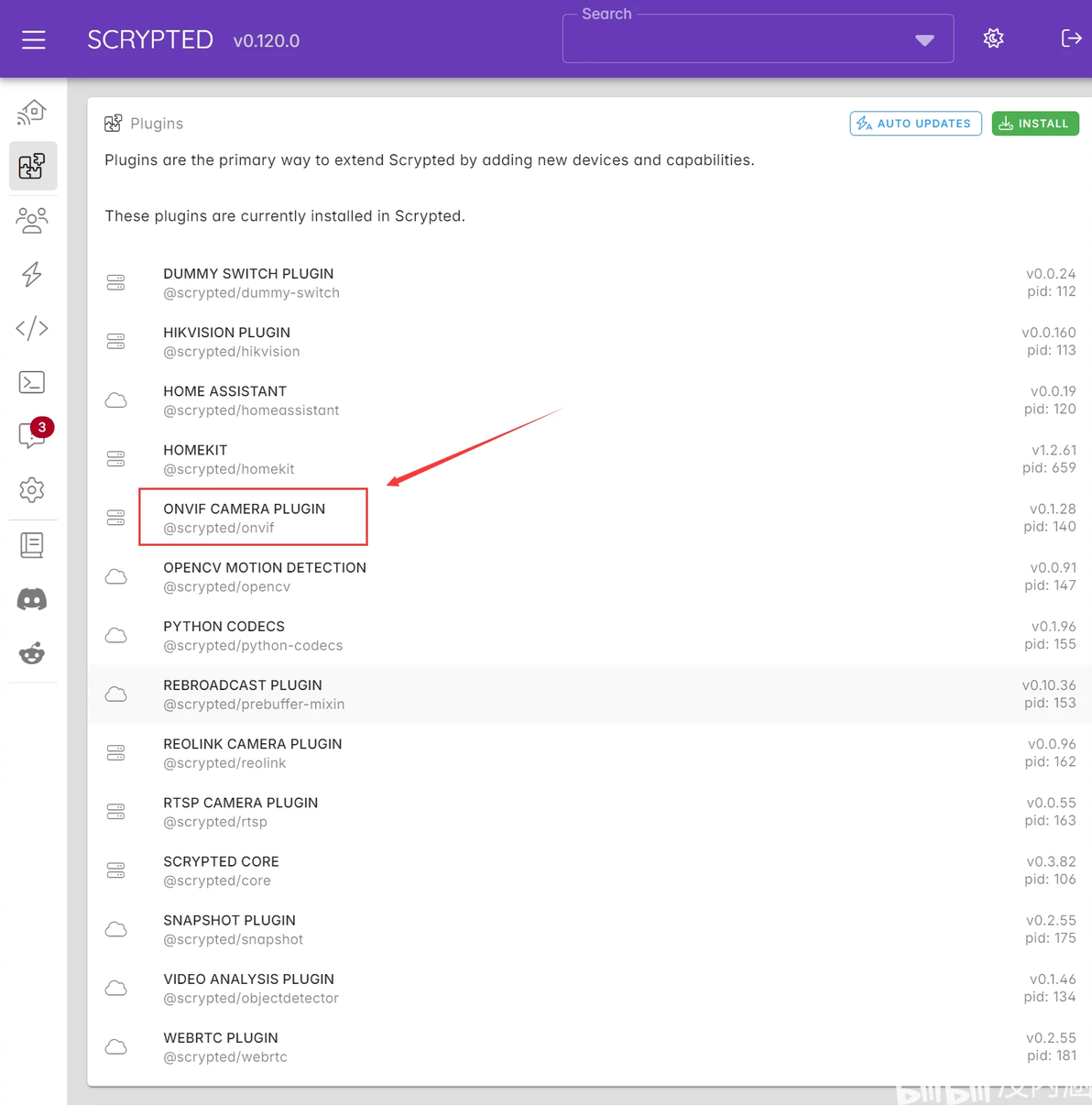This screenshot has width=1092, height=1105.
Task: Expand the Search dropdown arrow
Action: coord(924,40)
